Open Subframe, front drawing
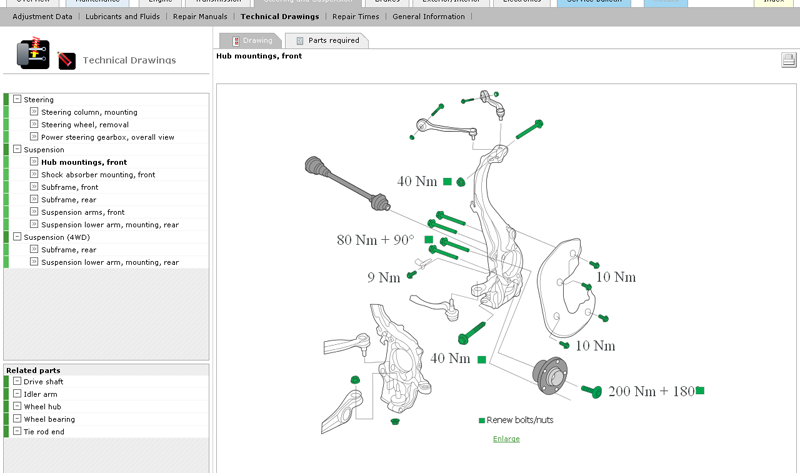800x473 pixels. (70, 187)
